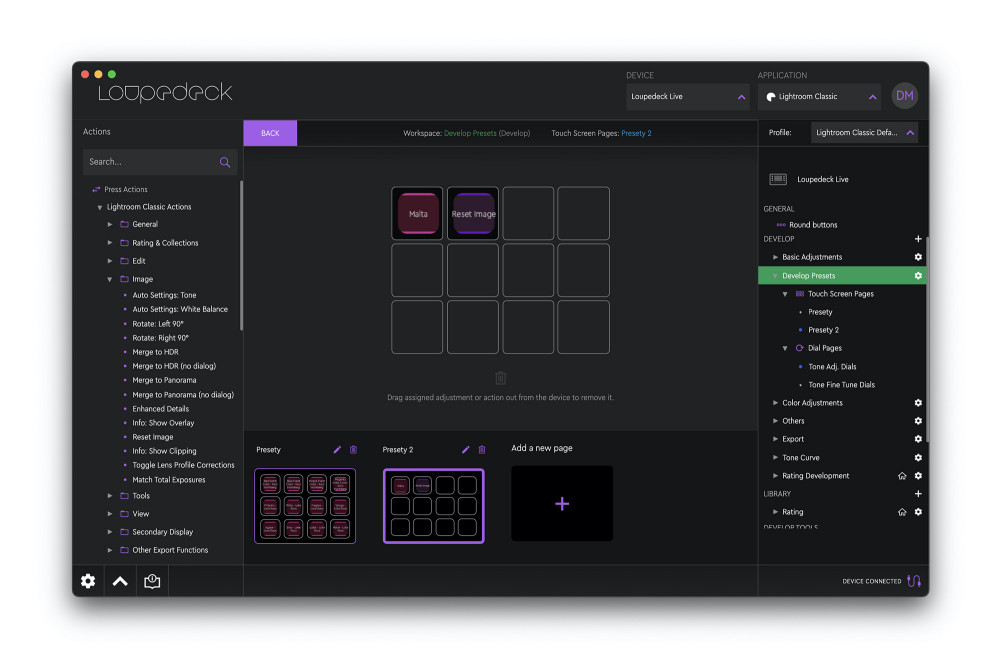Edit the Presety page name with pencil
The width and height of the screenshot is (1000, 667).
[x=337, y=450]
